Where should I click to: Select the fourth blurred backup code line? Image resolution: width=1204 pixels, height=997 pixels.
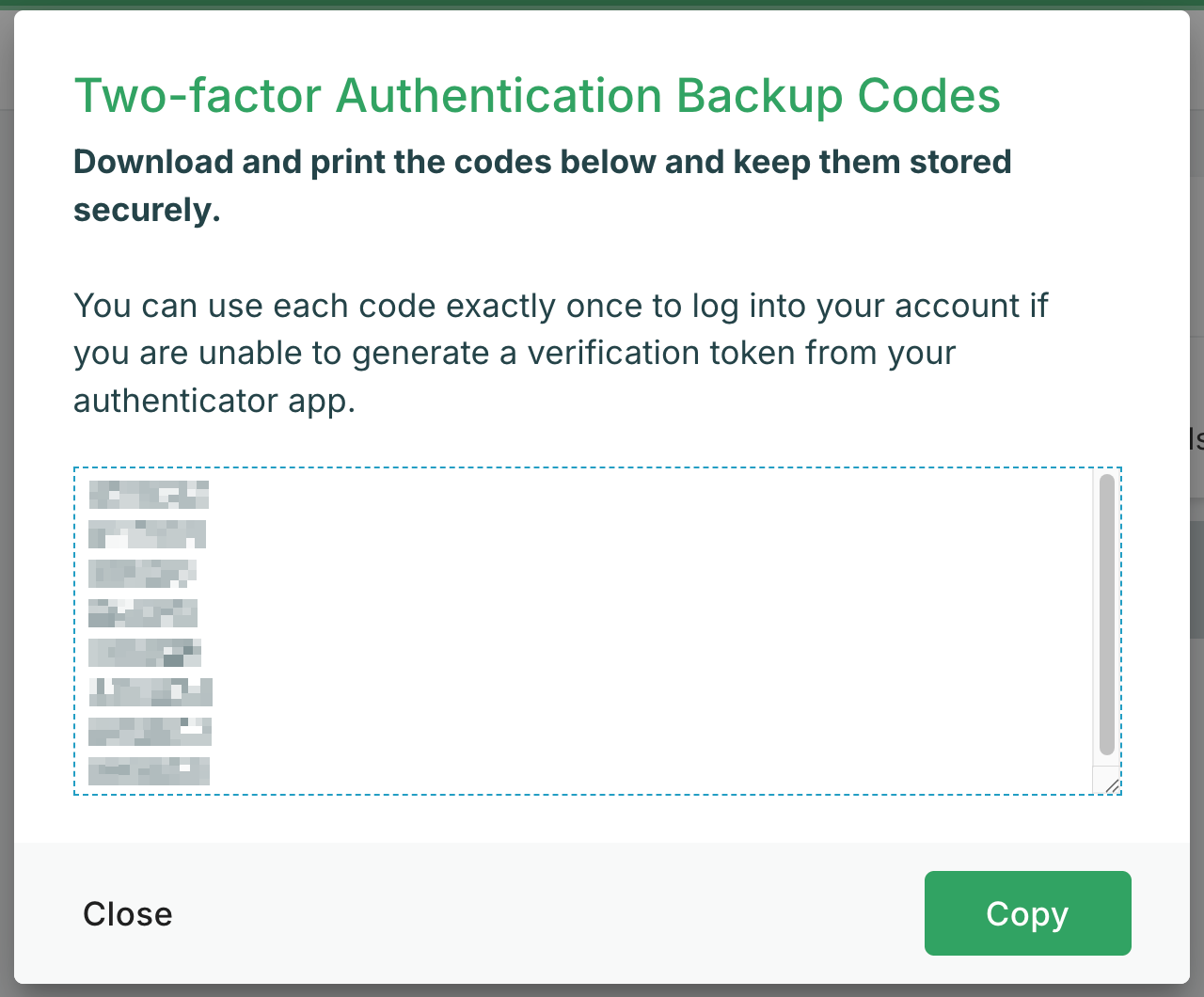coord(143,612)
